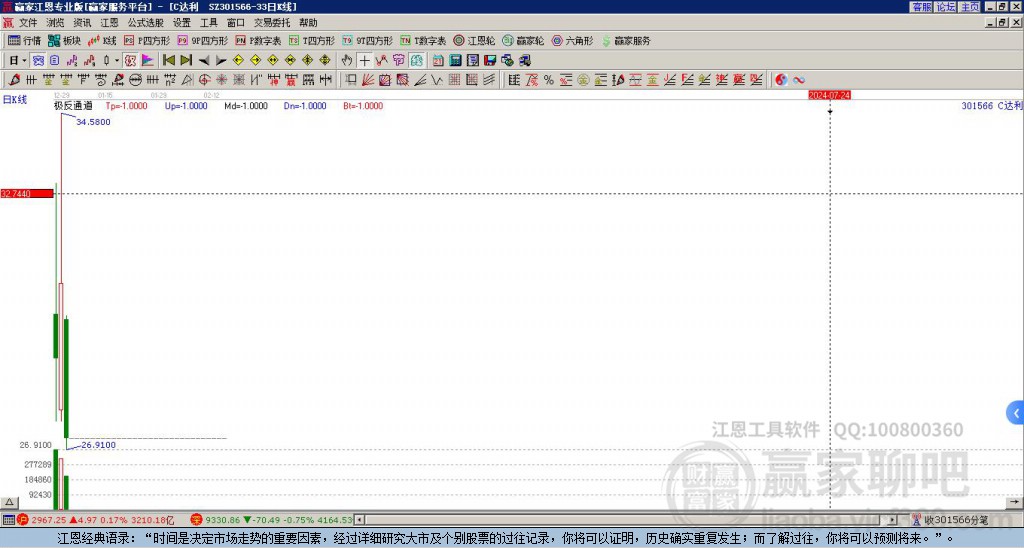Open the 工具 menu
The height and width of the screenshot is (548, 1024).
(208, 23)
